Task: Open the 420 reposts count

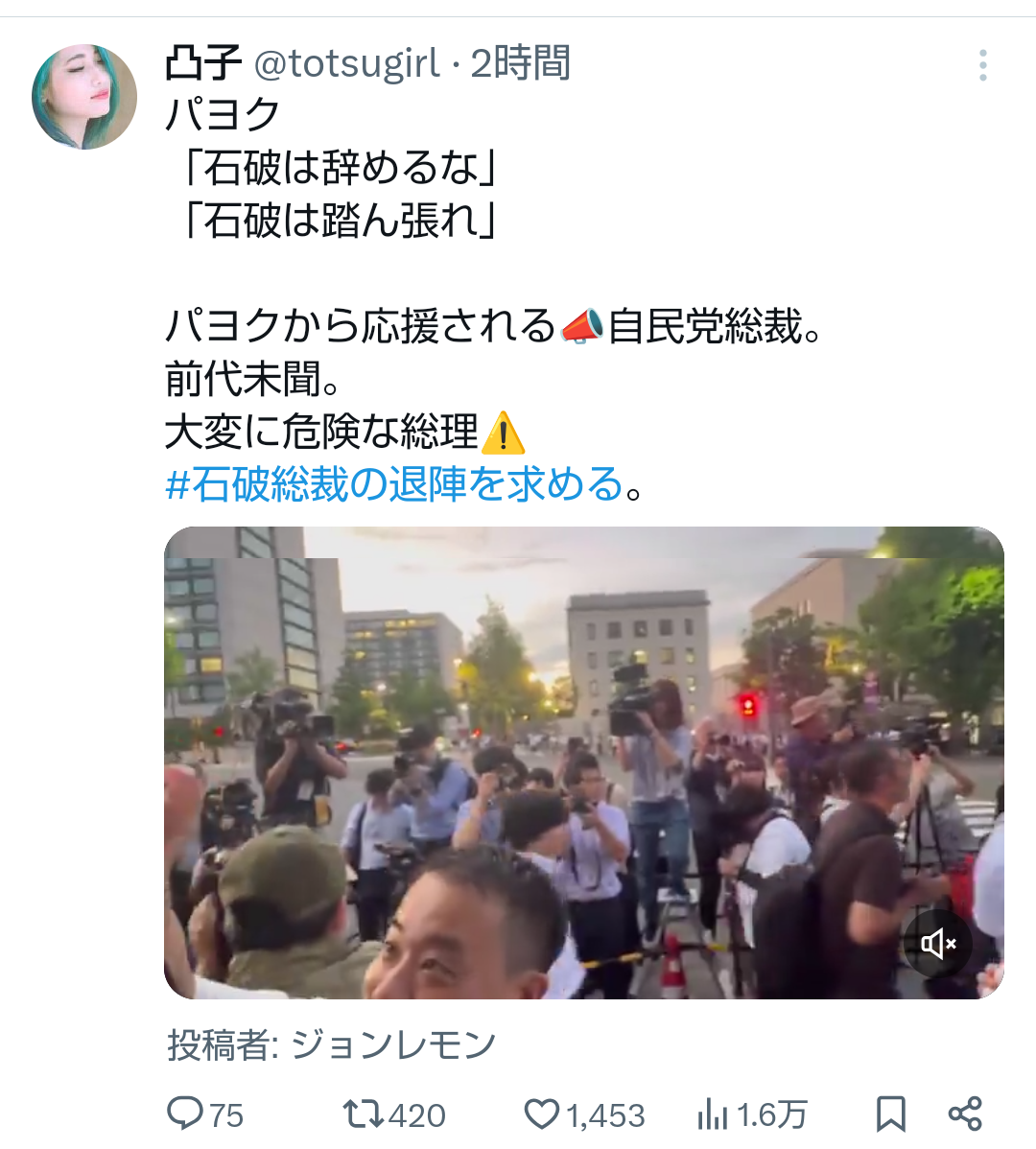Action: click(417, 1115)
